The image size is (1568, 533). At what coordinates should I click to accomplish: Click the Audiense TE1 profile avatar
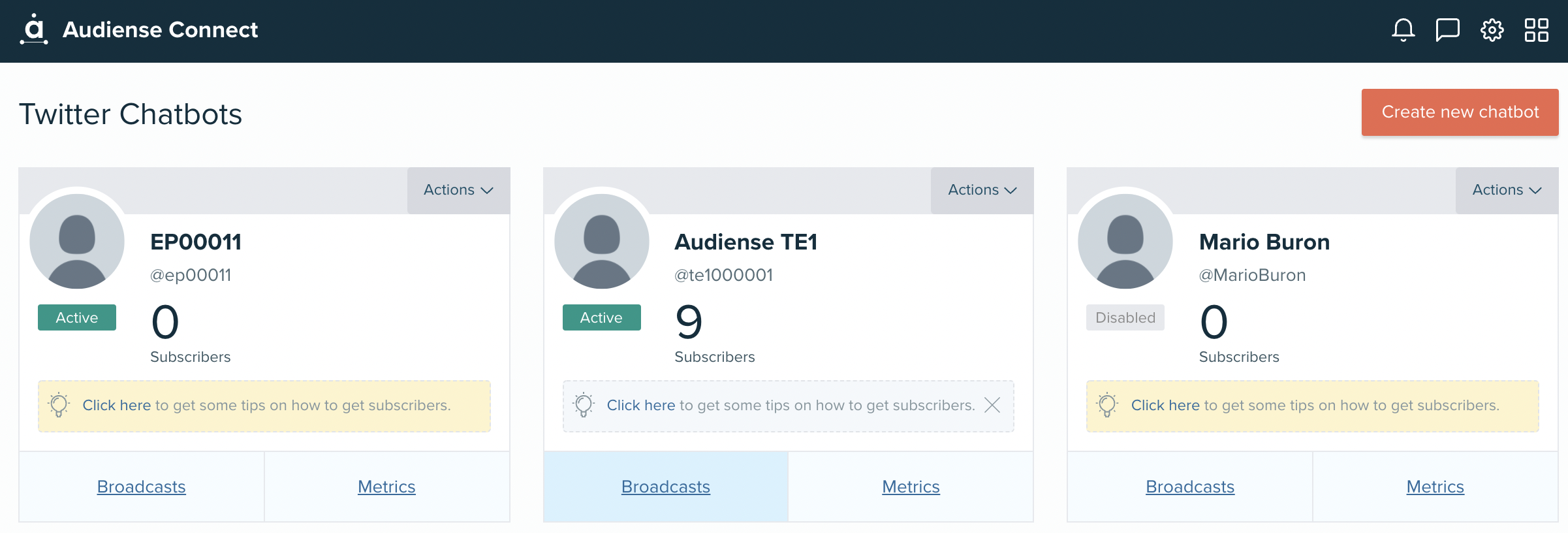coord(601,241)
